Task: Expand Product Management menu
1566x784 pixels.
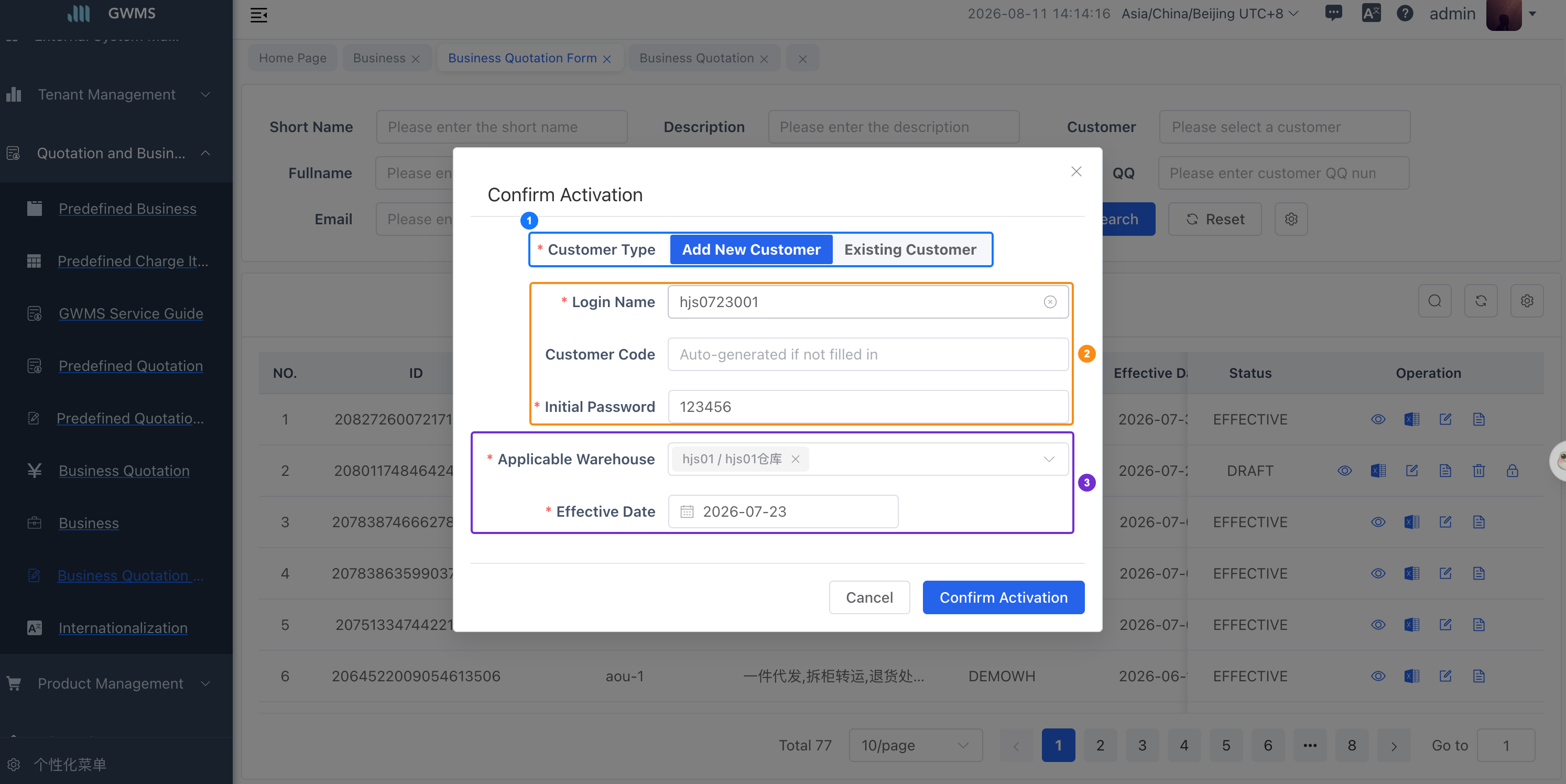Action: pyautogui.click(x=115, y=684)
